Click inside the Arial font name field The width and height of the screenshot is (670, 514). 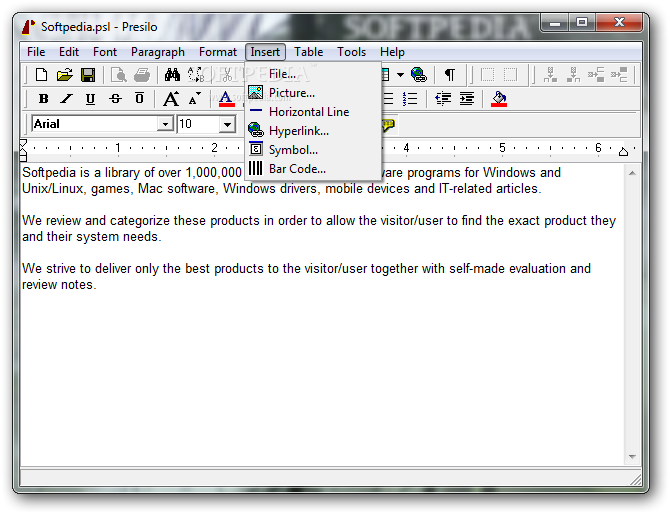pyautogui.click(x=94, y=124)
